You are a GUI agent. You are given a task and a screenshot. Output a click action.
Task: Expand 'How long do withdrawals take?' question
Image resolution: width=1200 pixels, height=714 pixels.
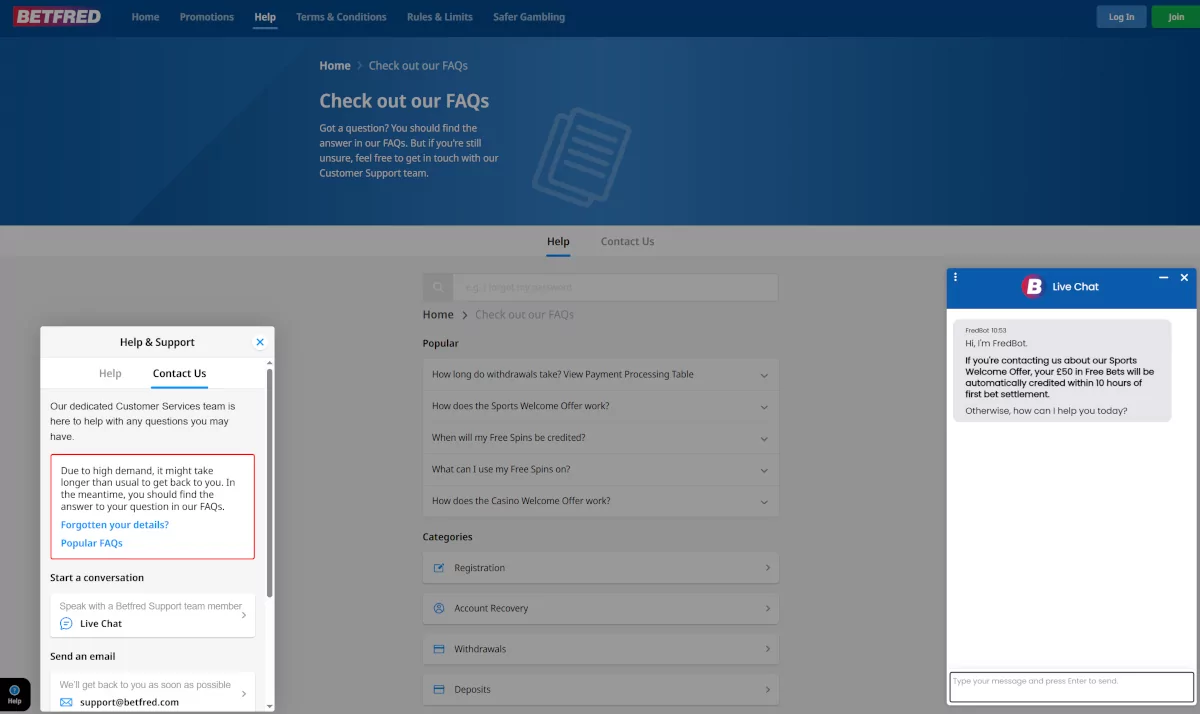point(600,374)
